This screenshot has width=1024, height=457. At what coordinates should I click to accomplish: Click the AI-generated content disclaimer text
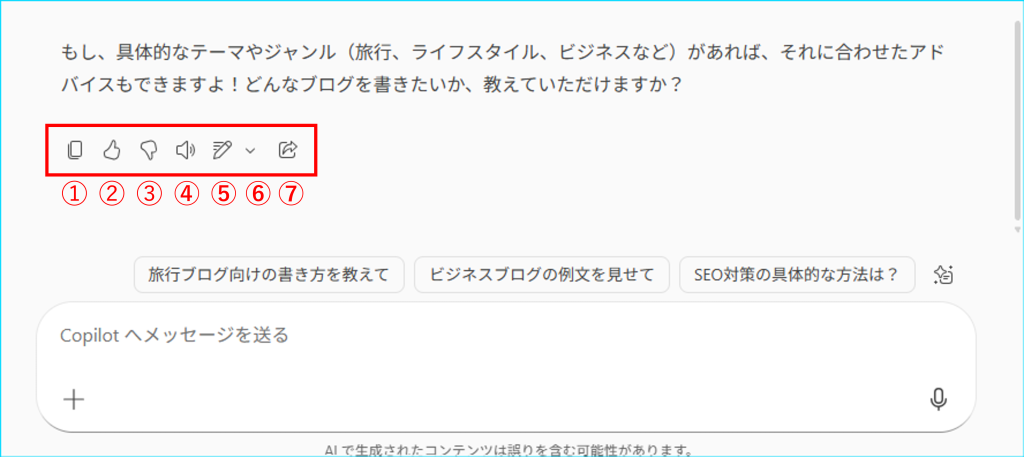pos(509,450)
